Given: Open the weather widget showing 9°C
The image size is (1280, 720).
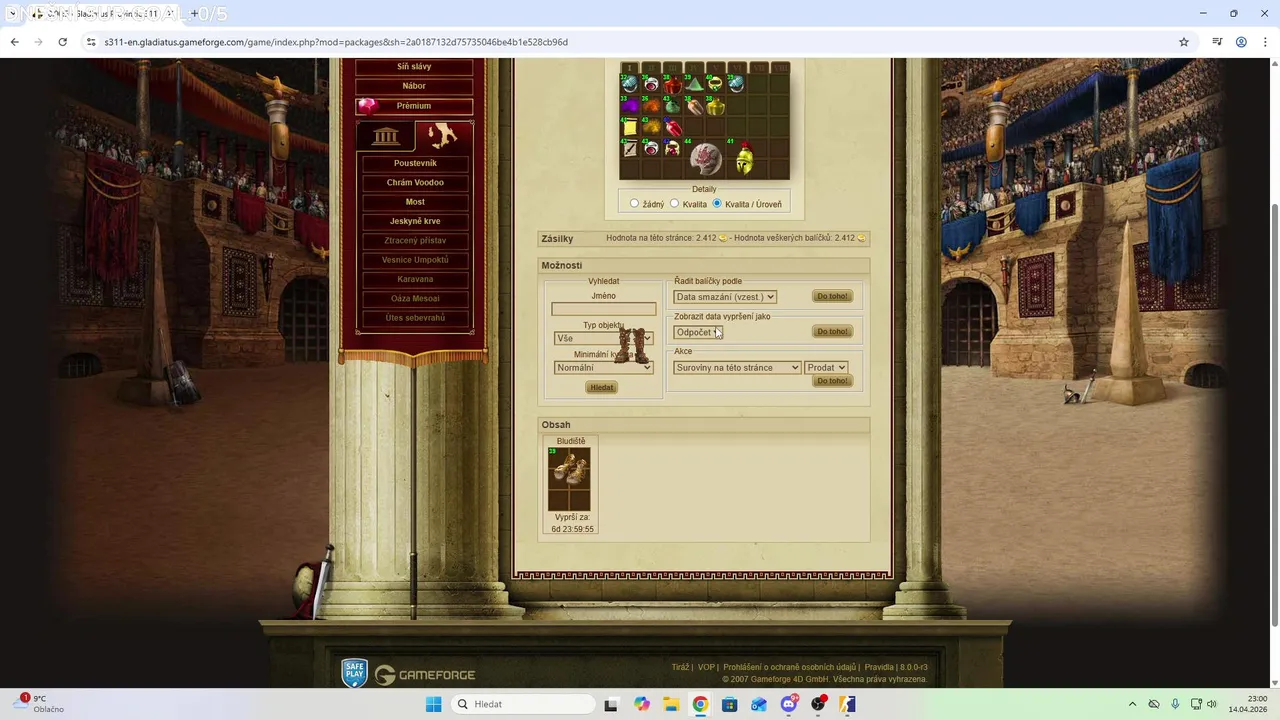Looking at the screenshot, I should [40, 704].
